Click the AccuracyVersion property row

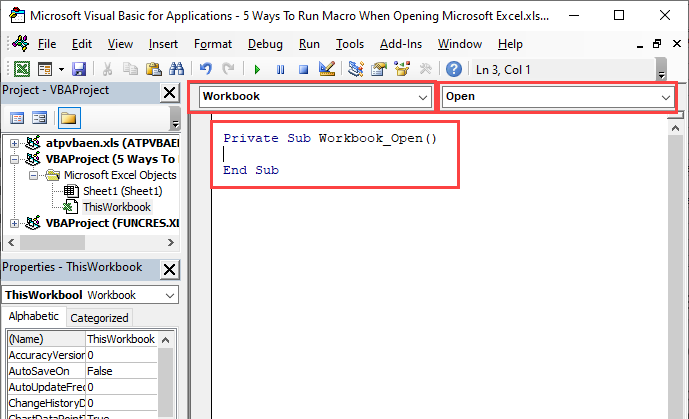point(83,355)
